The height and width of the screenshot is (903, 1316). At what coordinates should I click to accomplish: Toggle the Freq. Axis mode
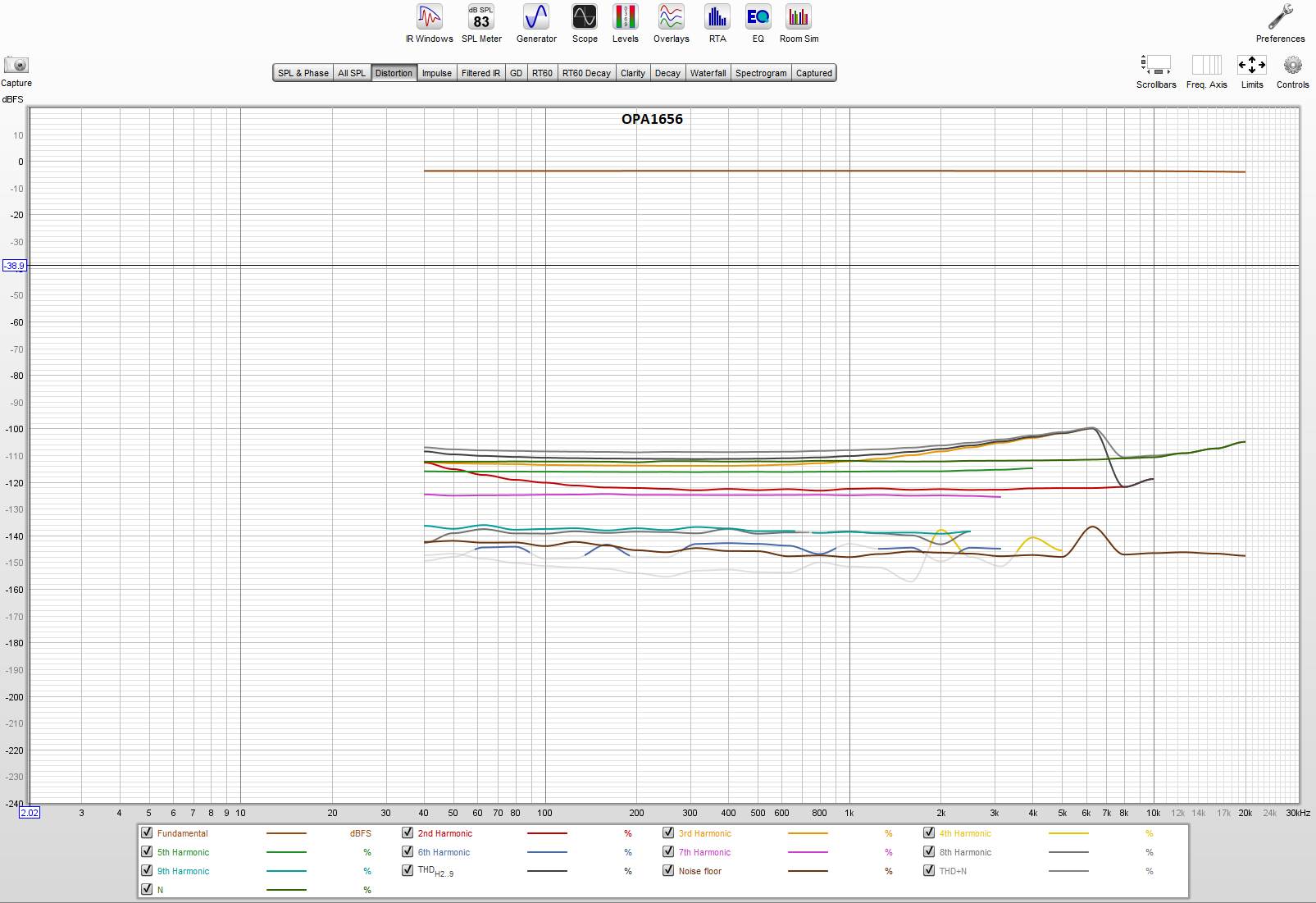[x=1207, y=71]
